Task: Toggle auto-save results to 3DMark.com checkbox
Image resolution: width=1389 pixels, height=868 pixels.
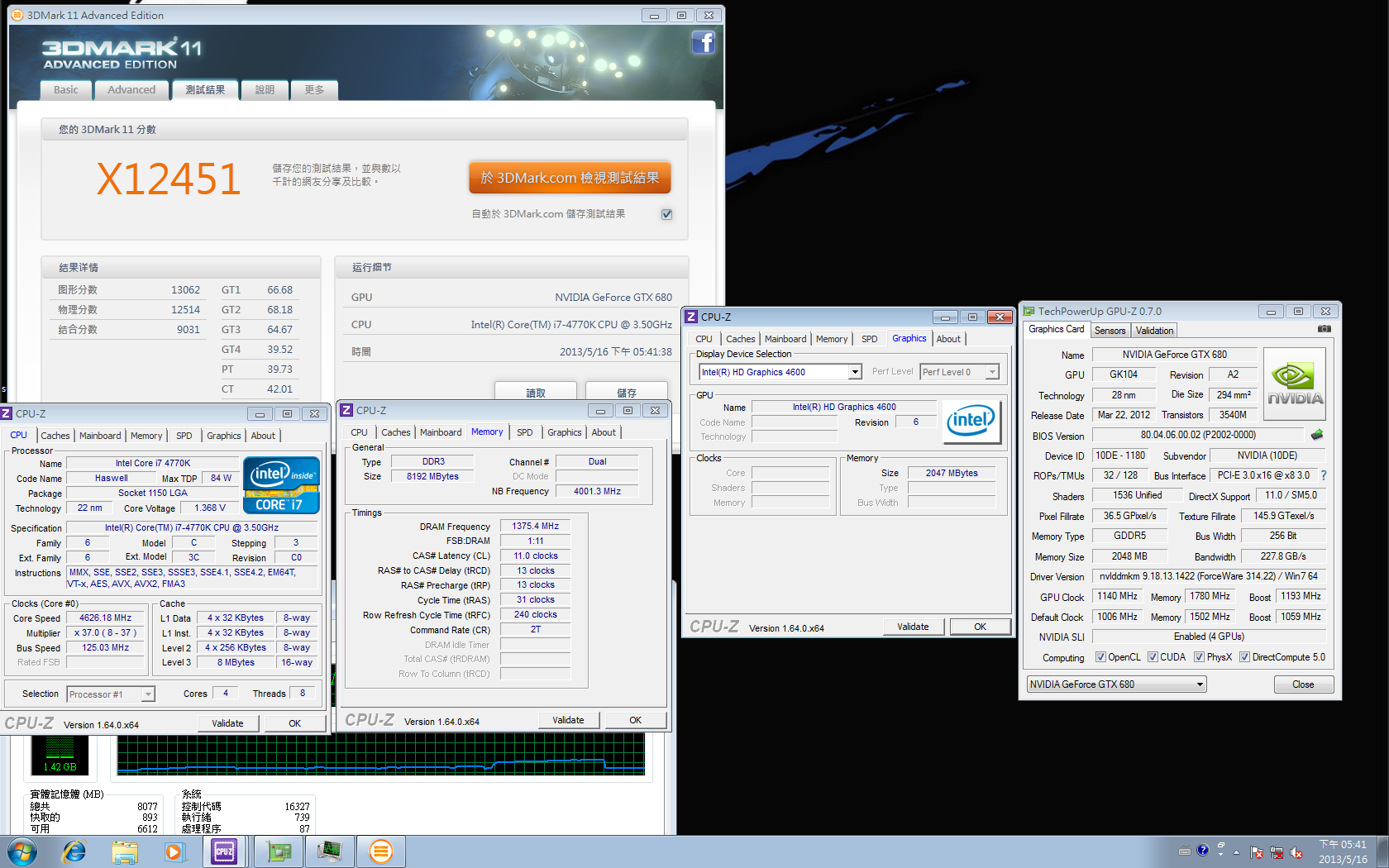Action: [666, 214]
